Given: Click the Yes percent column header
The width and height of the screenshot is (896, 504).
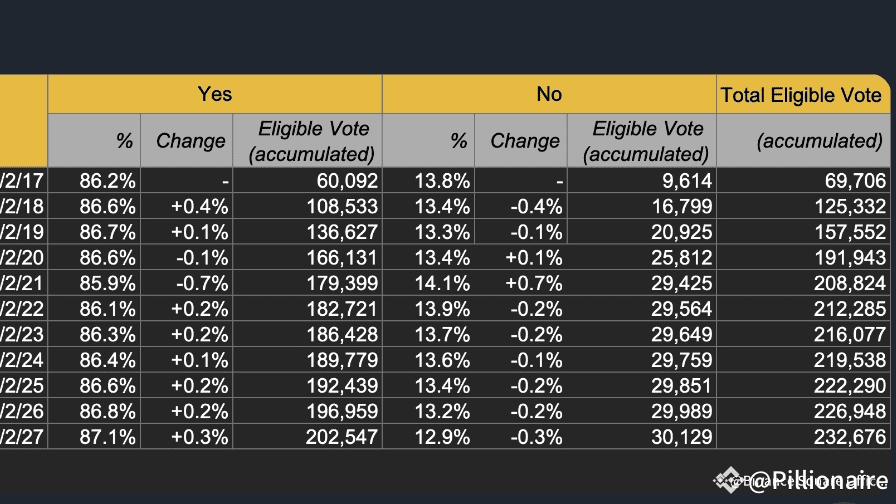Looking at the screenshot, I should click(x=94, y=141).
